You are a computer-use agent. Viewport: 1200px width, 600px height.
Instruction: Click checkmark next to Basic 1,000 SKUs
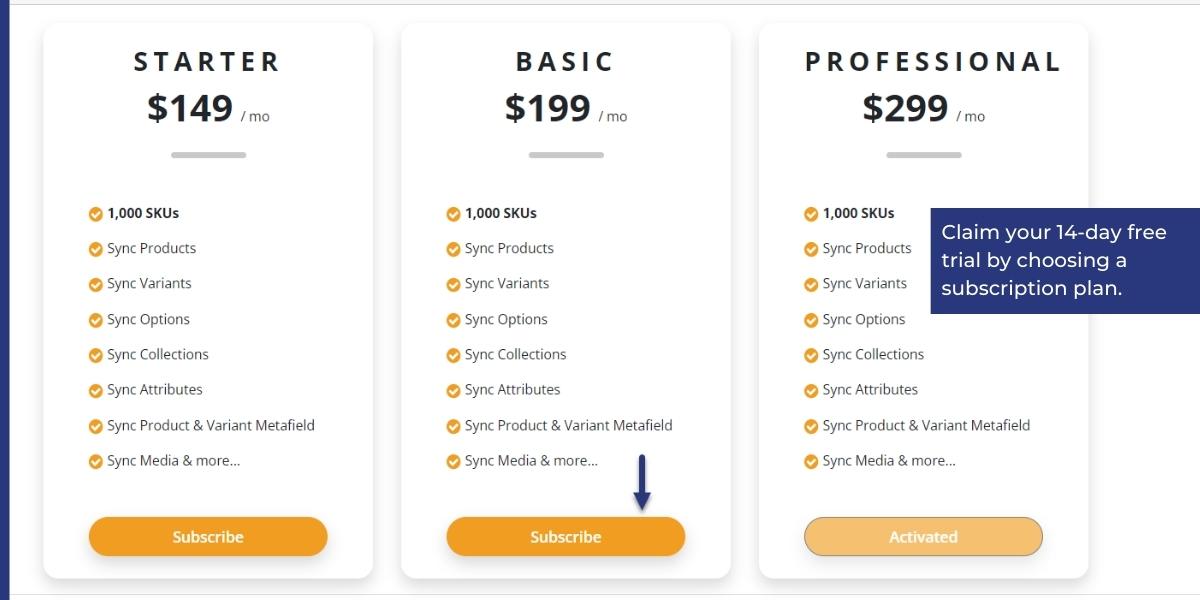[453, 214]
